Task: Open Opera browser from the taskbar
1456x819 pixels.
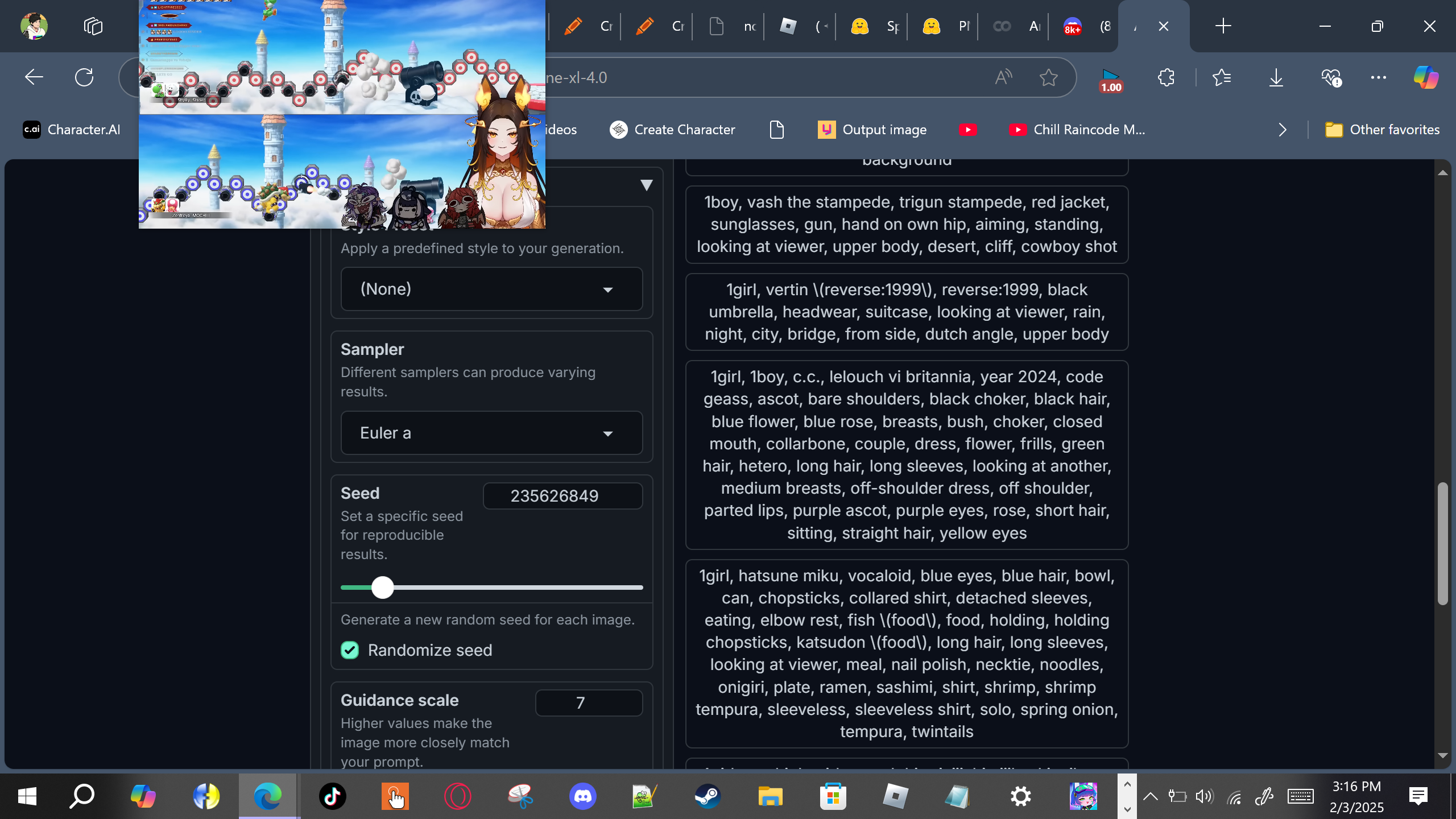Action: click(x=458, y=796)
